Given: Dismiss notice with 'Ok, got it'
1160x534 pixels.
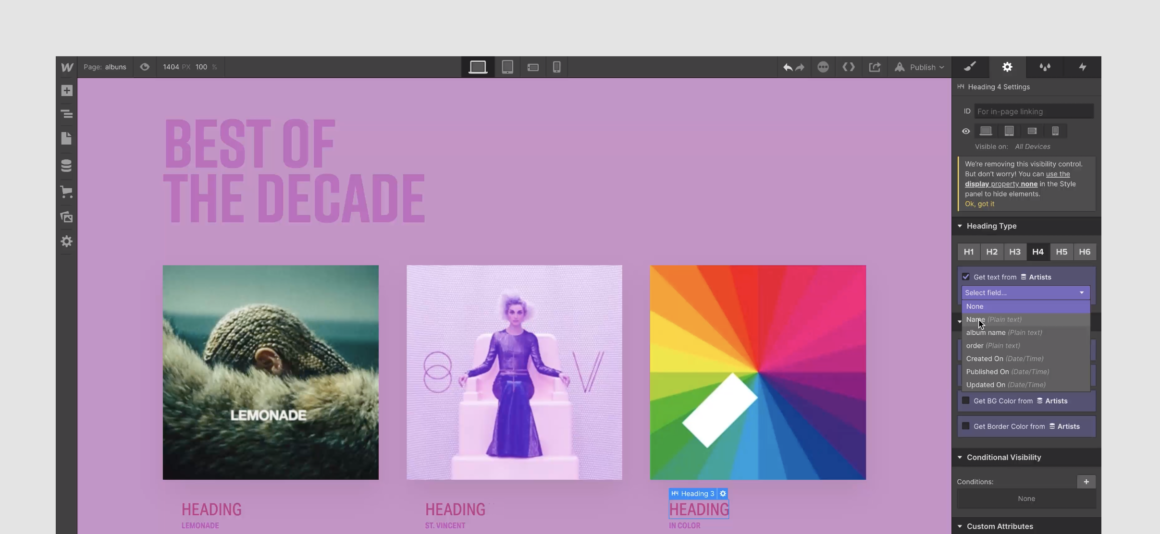Looking at the screenshot, I should point(979,204).
